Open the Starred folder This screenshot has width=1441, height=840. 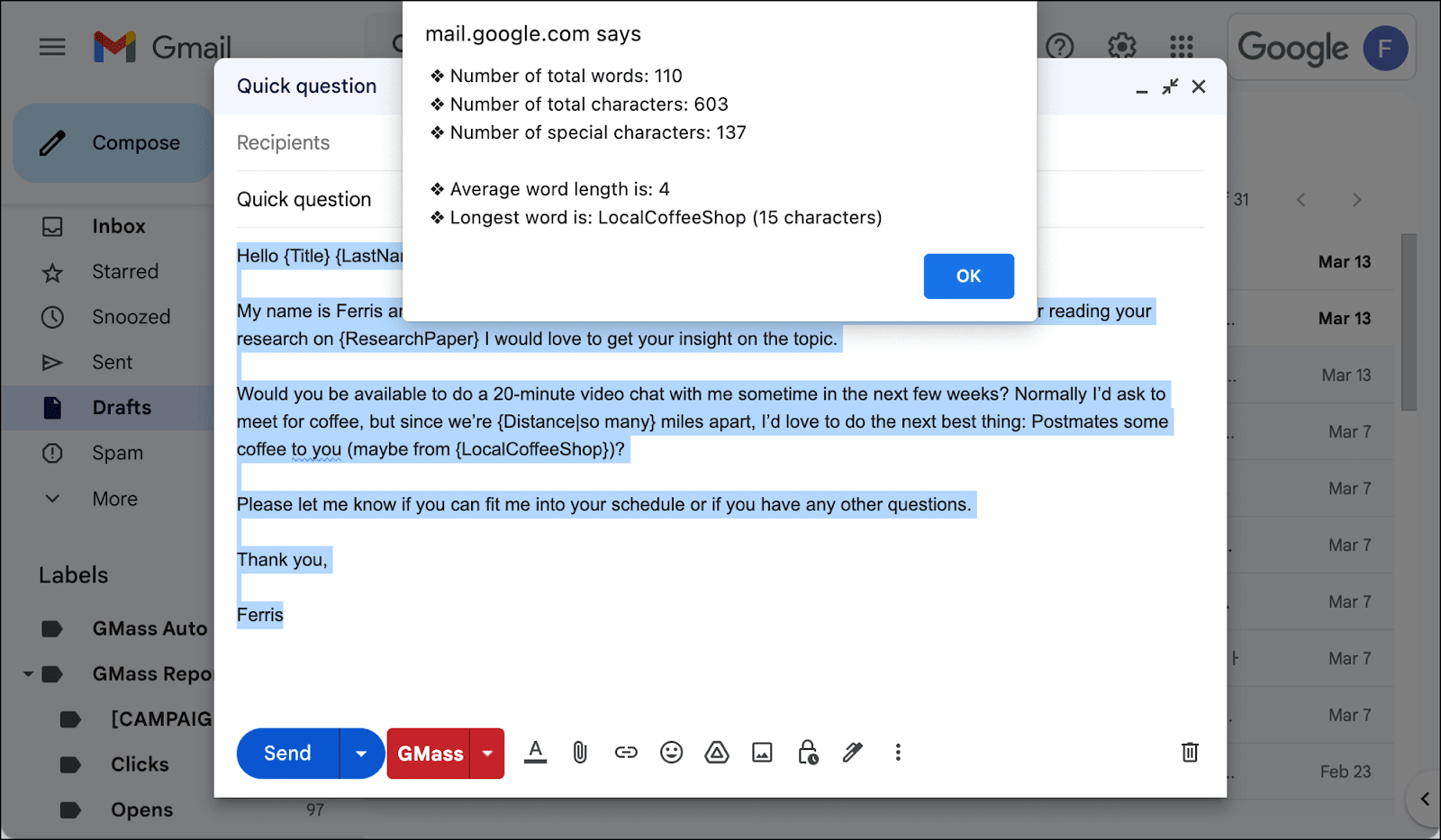125,272
